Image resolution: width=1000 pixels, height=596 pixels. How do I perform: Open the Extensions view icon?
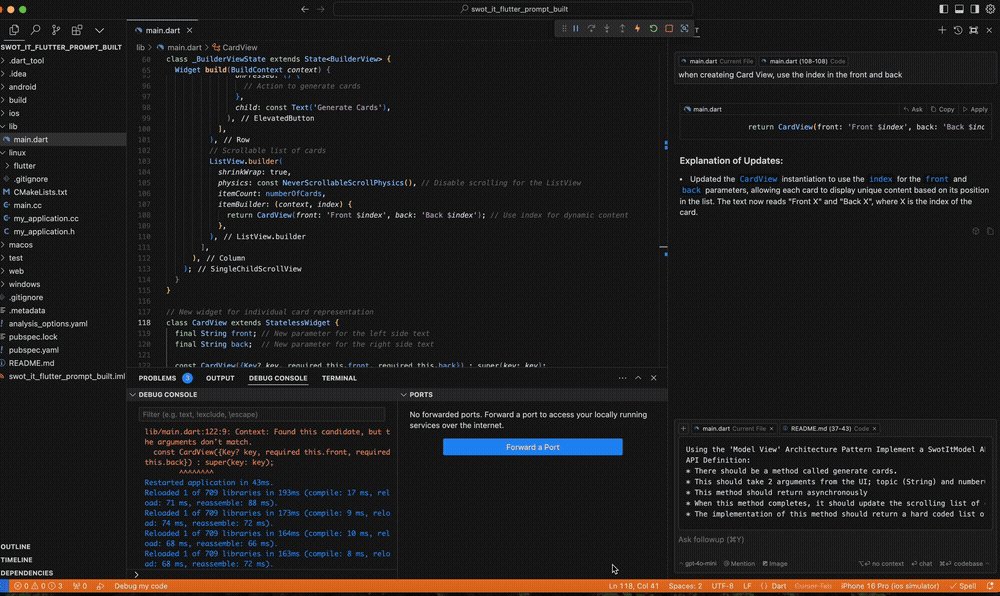(77, 30)
